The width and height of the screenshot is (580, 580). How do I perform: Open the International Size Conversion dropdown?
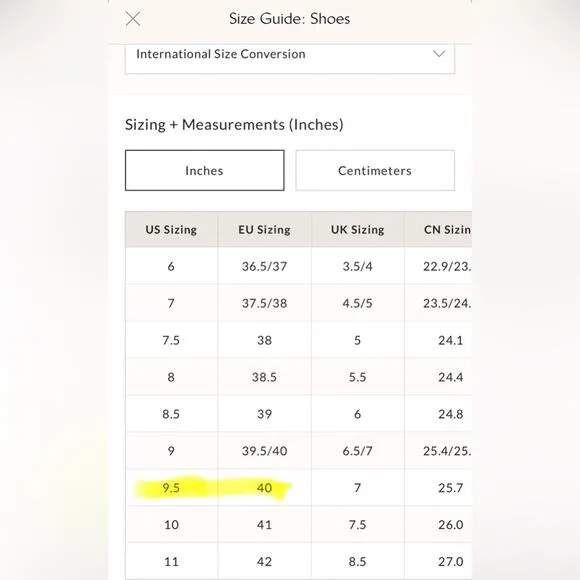click(290, 58)
